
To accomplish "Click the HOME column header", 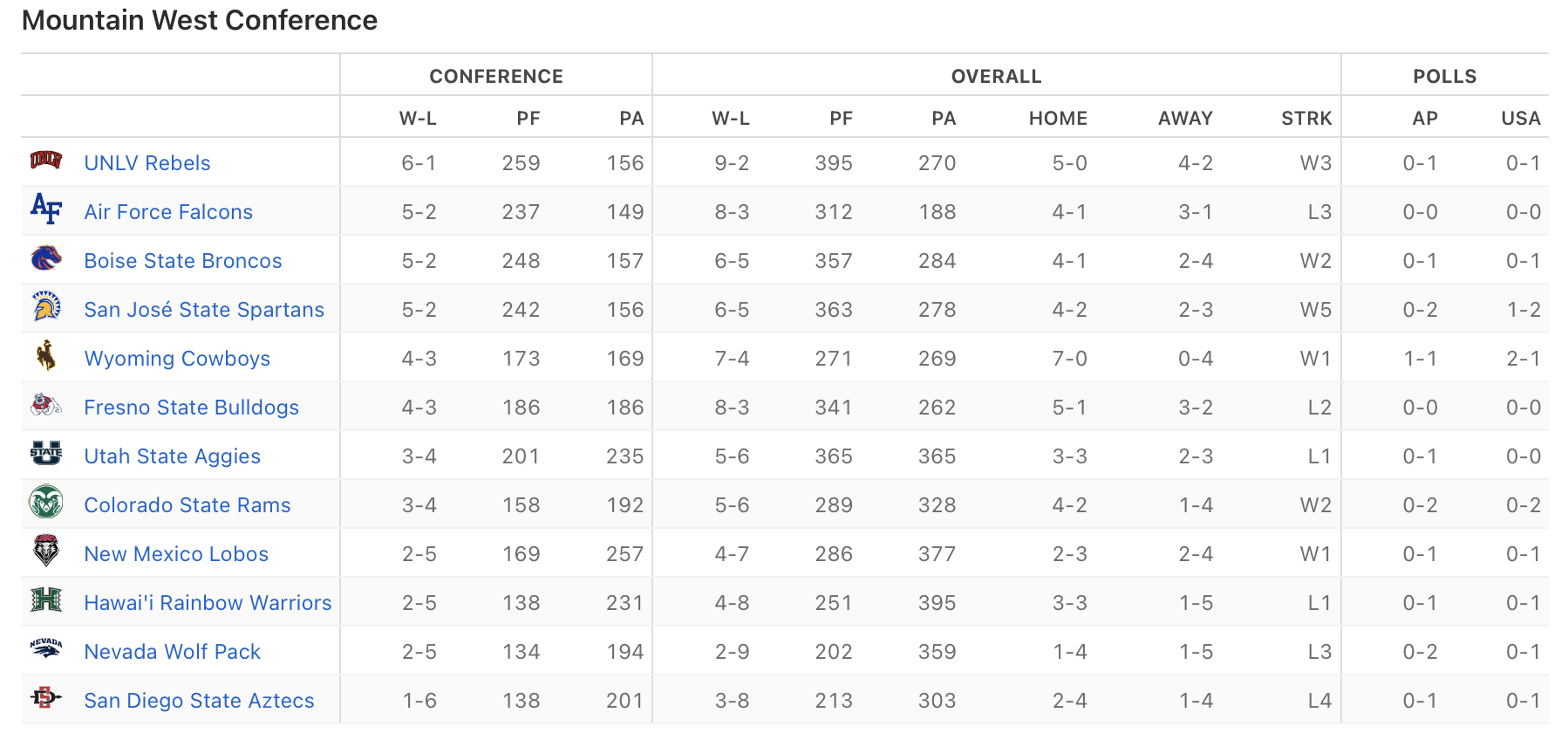I will click(x=1058, y=119).
